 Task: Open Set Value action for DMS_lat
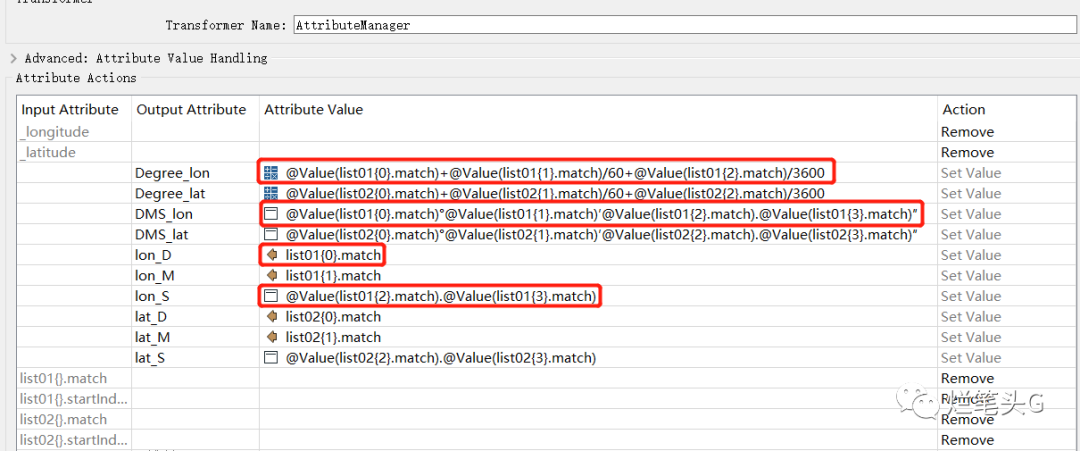click(x=970, y=235)
